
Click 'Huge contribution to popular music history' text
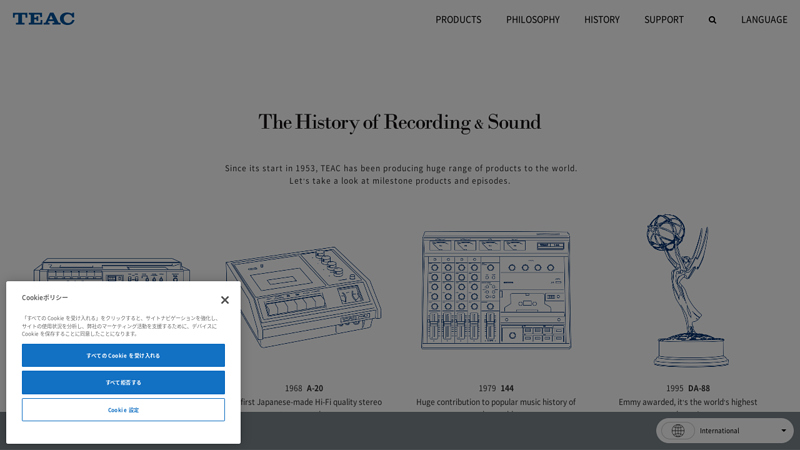(x=496, y=402)
